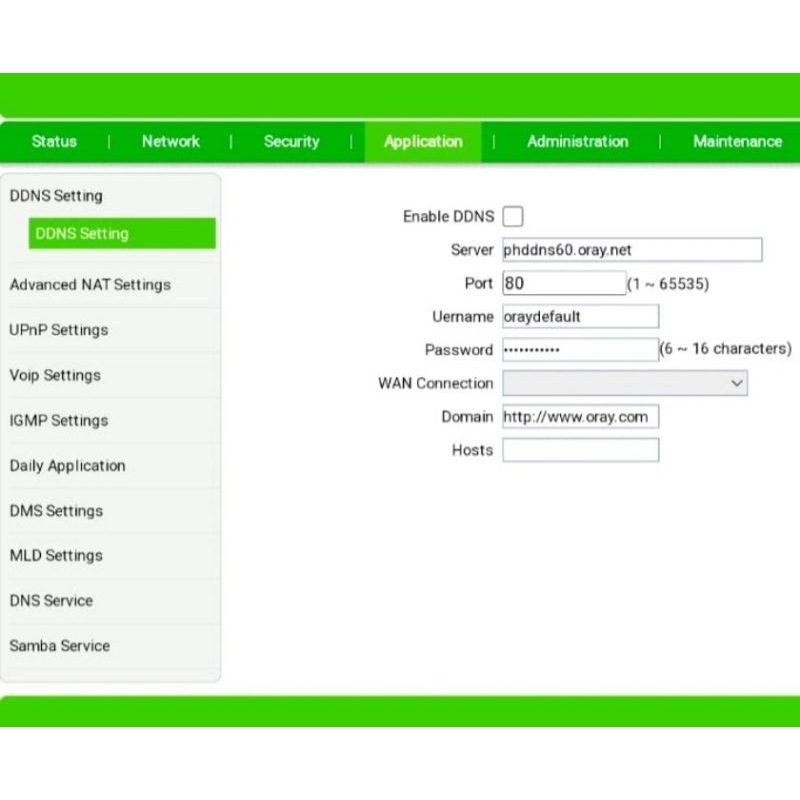Switch to the Maintenance tab
Viewport: 800px width, 800px height.
click(737, 142)
